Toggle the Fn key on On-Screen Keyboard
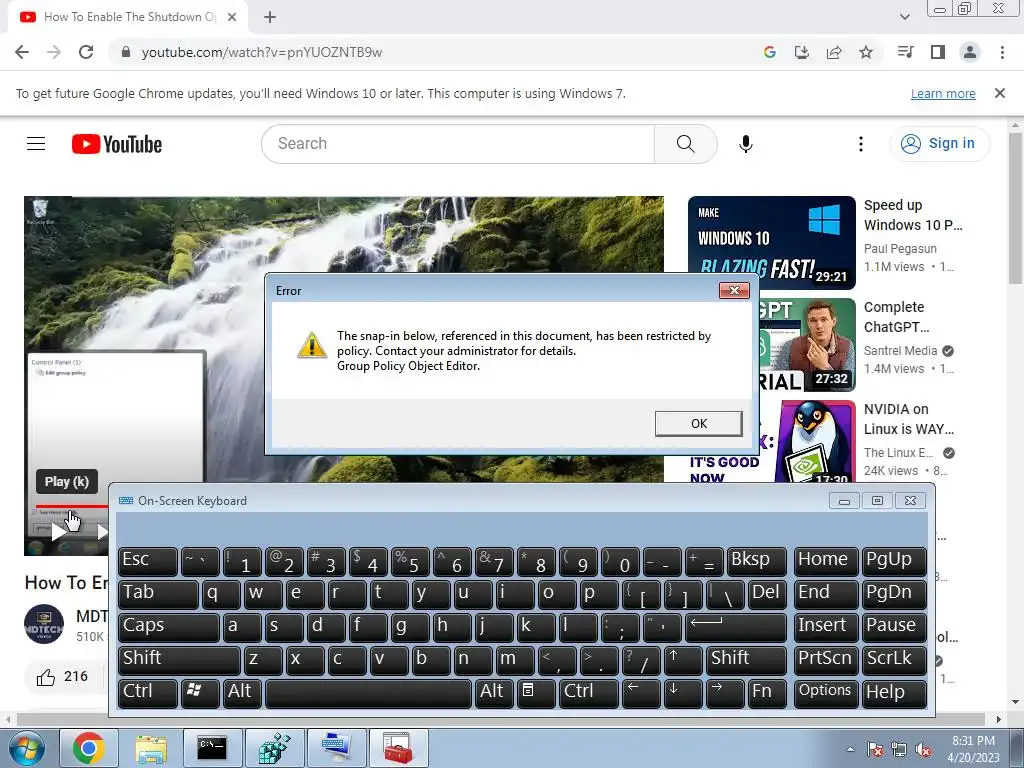 coord(767,693)
